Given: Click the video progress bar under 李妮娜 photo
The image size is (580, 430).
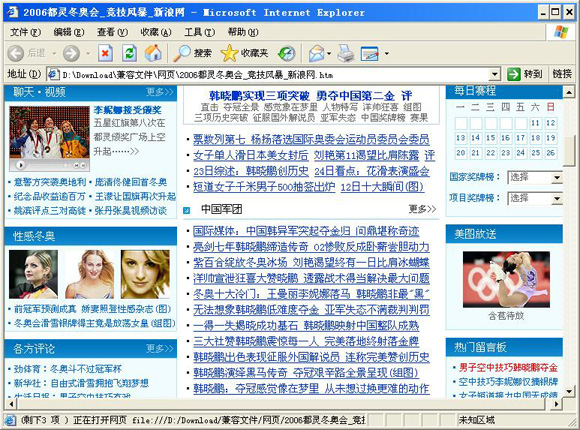Looking at the screenshot, I should tap(48, 165).
